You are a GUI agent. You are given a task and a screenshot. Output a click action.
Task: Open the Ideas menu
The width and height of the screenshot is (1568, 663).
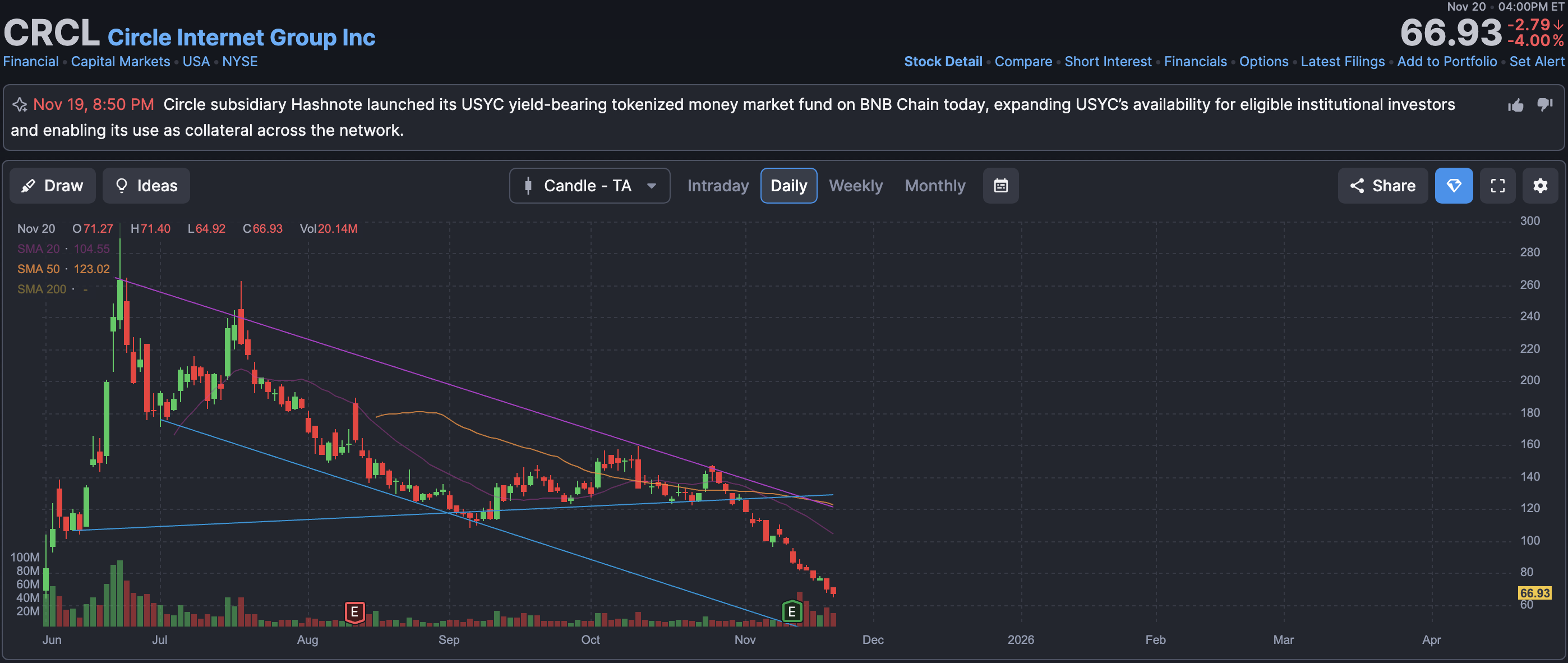(146, 186)
